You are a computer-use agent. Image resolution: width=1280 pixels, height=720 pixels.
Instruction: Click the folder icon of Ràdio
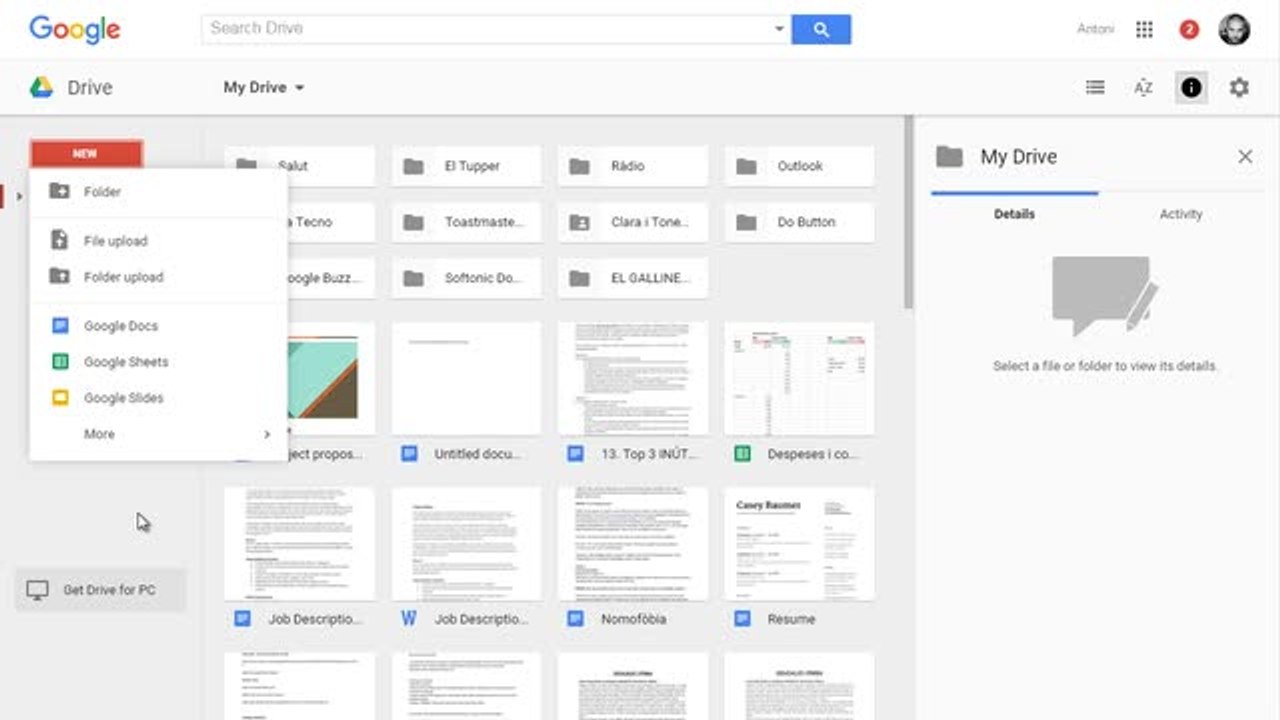point(579,166)
